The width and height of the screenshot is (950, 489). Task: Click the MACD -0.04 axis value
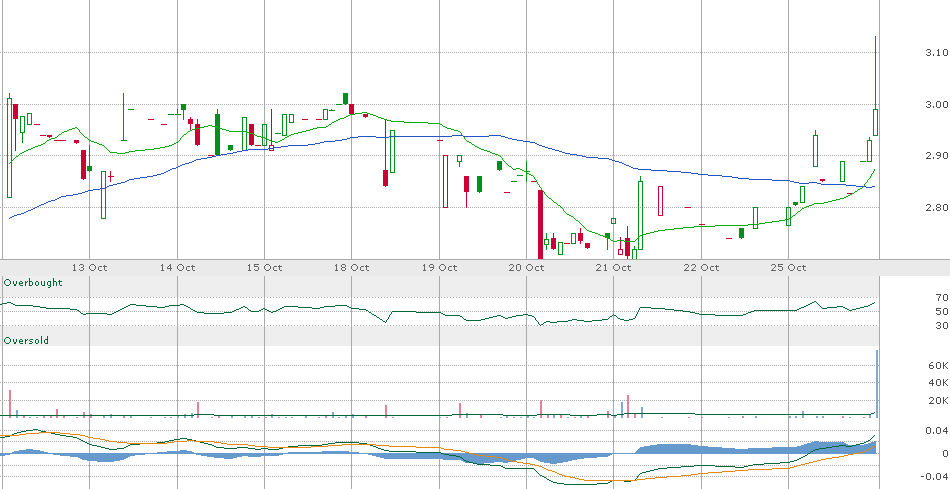tap(936, 476)
